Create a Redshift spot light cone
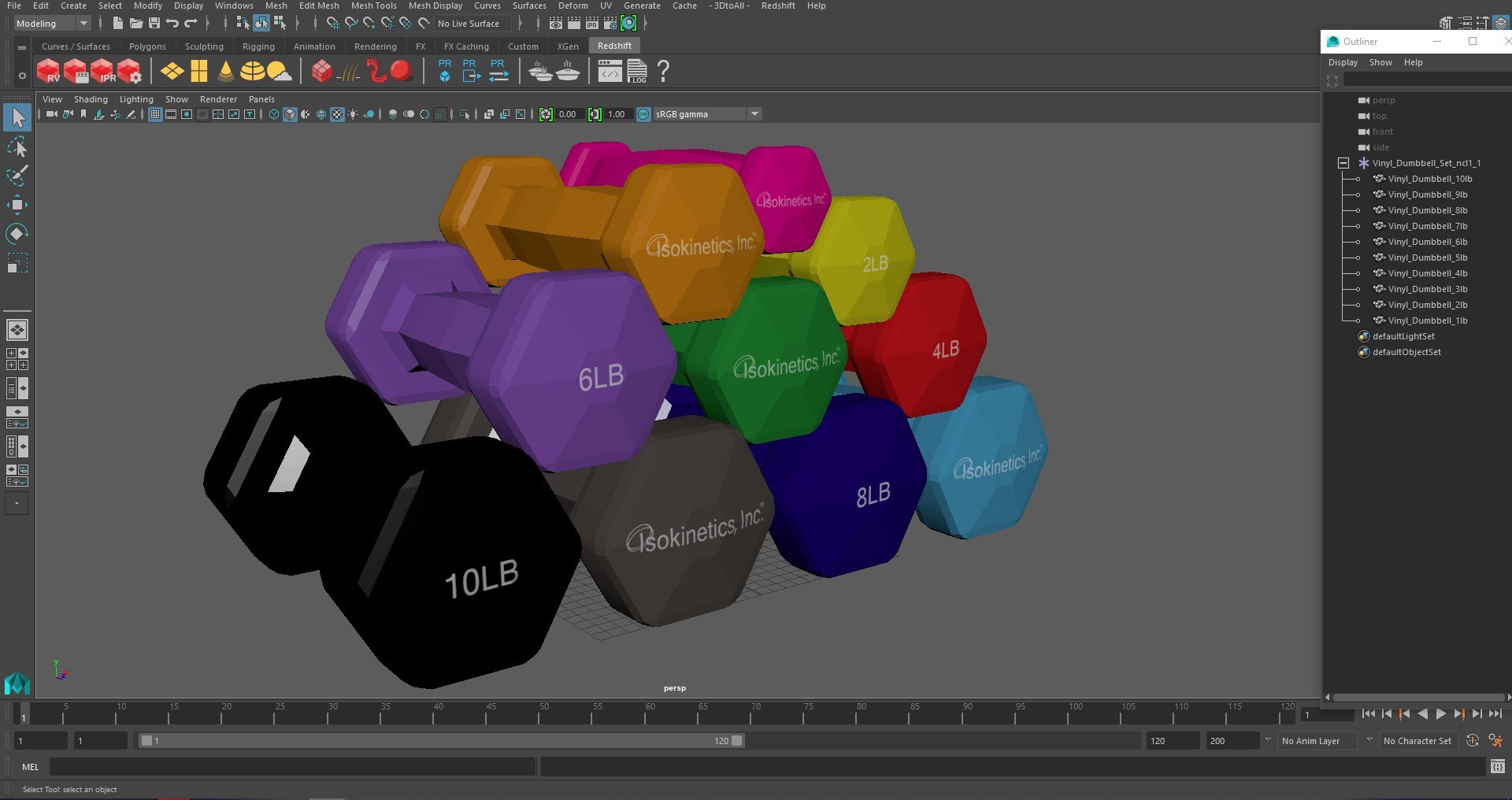The height and width of the screenshot is (800, 1512). tap(226, 72)
